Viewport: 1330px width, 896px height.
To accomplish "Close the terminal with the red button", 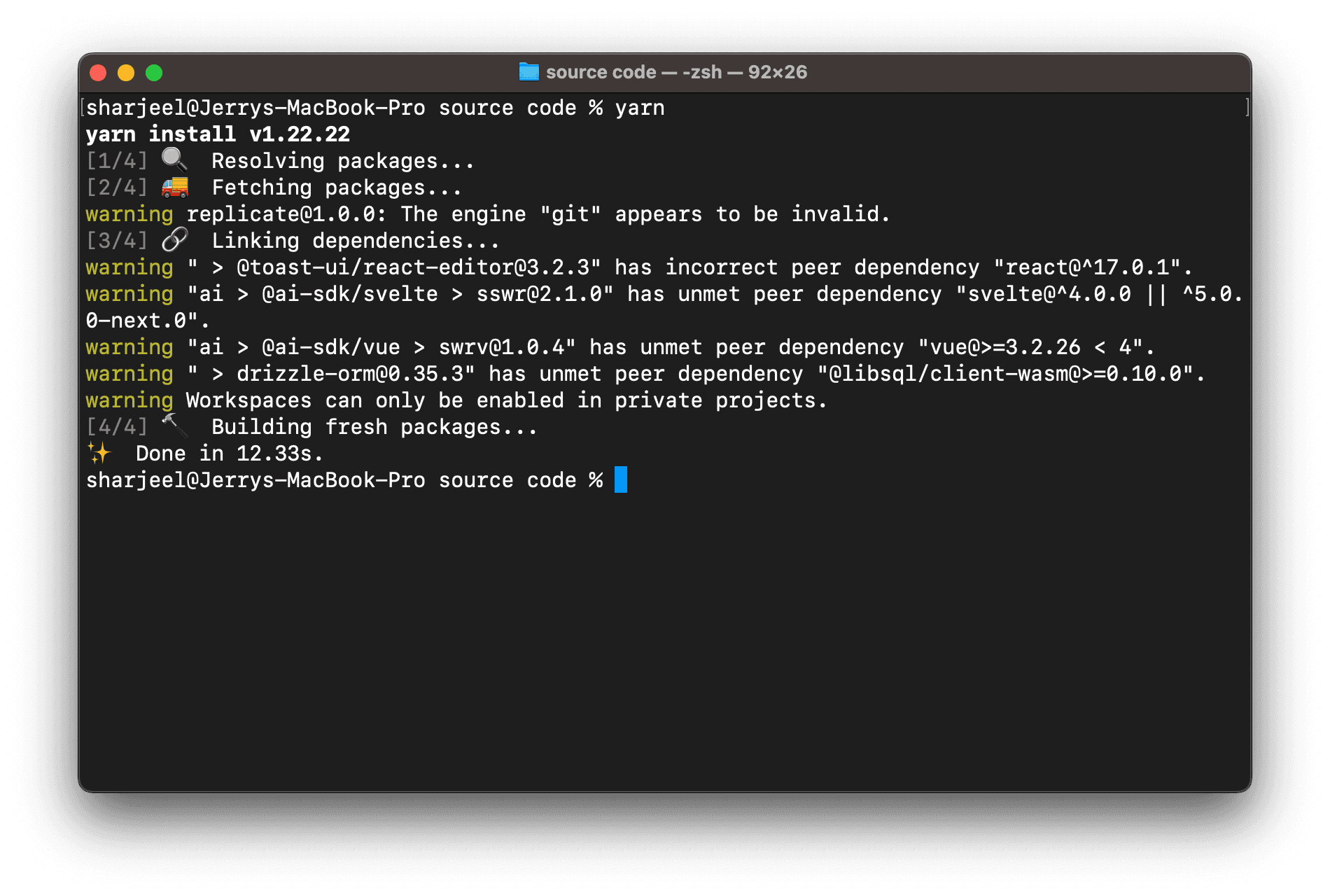I will 98,73.
